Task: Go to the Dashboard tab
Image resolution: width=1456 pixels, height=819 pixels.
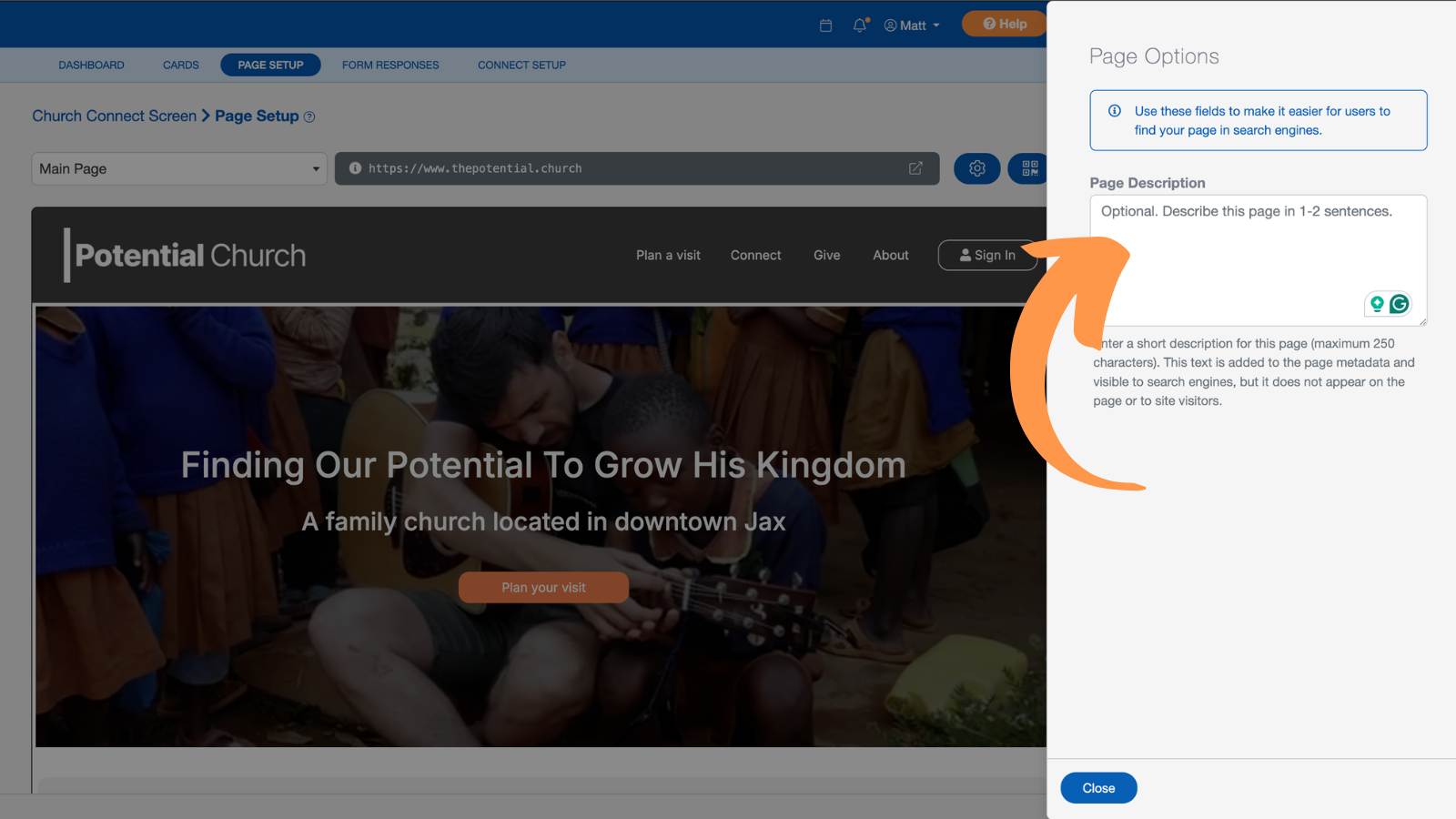Action: (x=91, y=66)
